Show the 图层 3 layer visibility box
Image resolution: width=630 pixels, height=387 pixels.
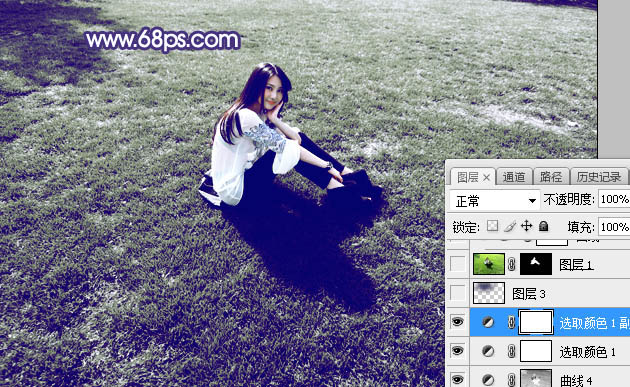[458, 293]
